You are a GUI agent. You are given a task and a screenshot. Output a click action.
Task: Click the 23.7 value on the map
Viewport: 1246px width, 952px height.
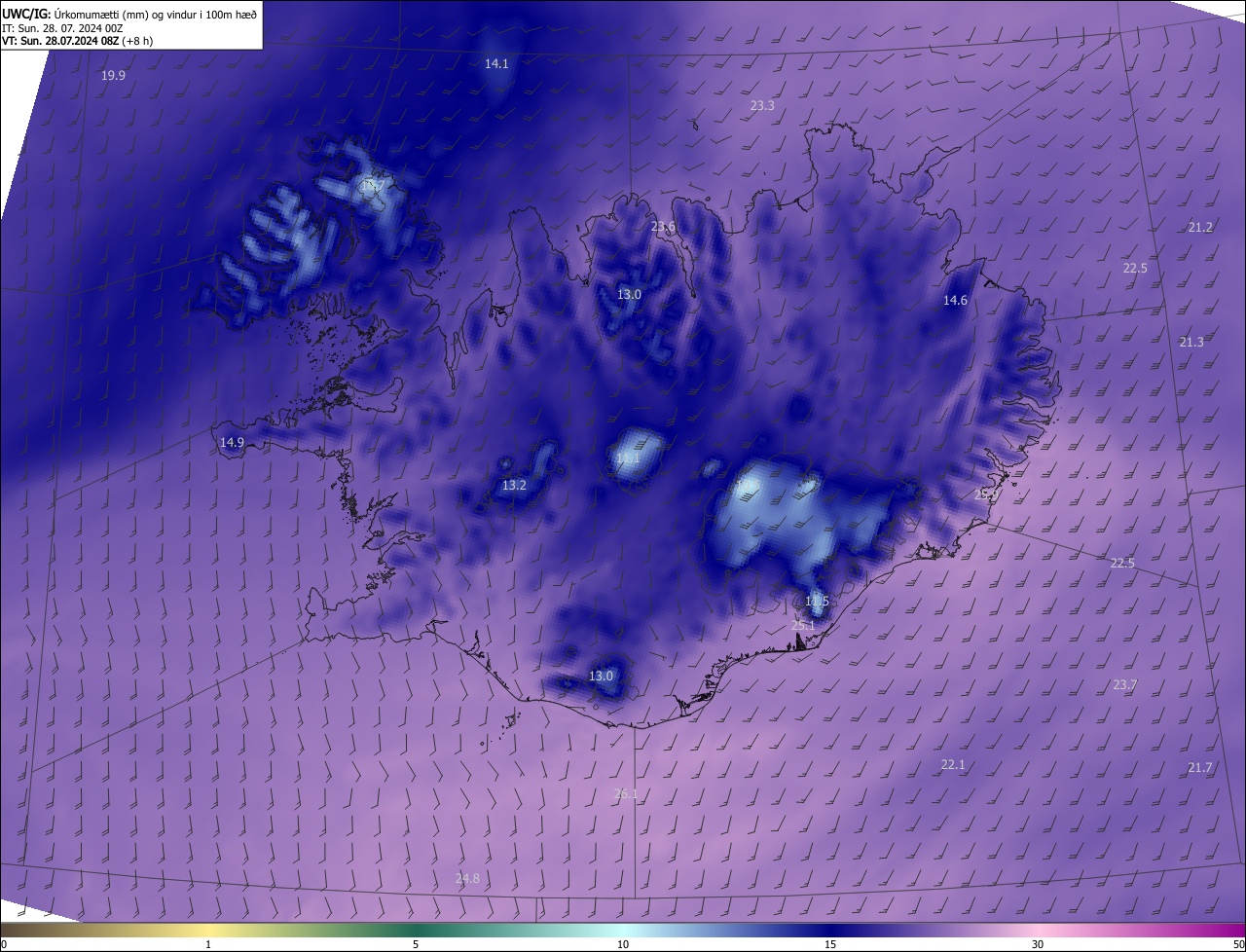1124,685
